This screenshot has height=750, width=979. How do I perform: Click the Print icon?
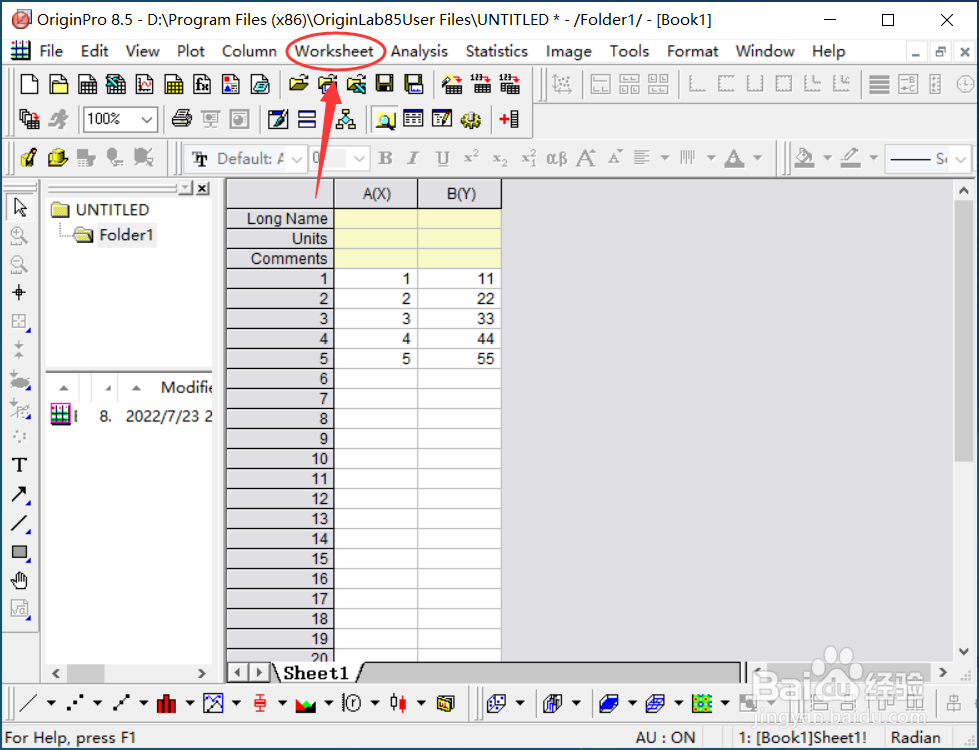182,119
